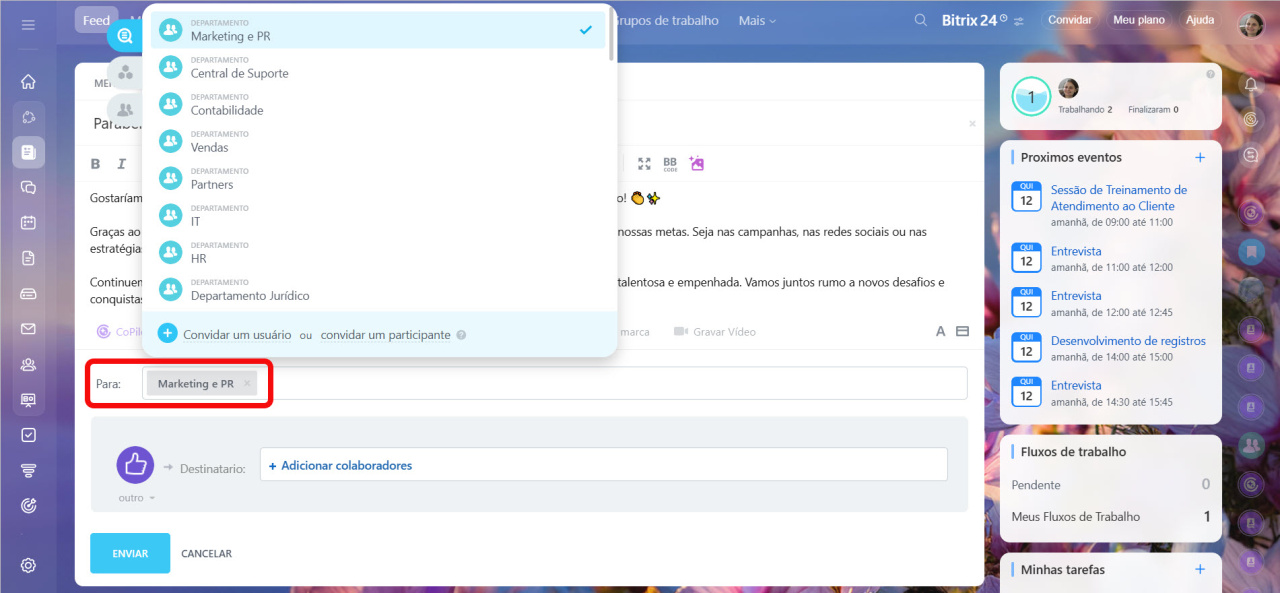Open the notifications bell icon
Image resolution: width=1280 pixels, height=593 pixels.
coord(1250,84)
